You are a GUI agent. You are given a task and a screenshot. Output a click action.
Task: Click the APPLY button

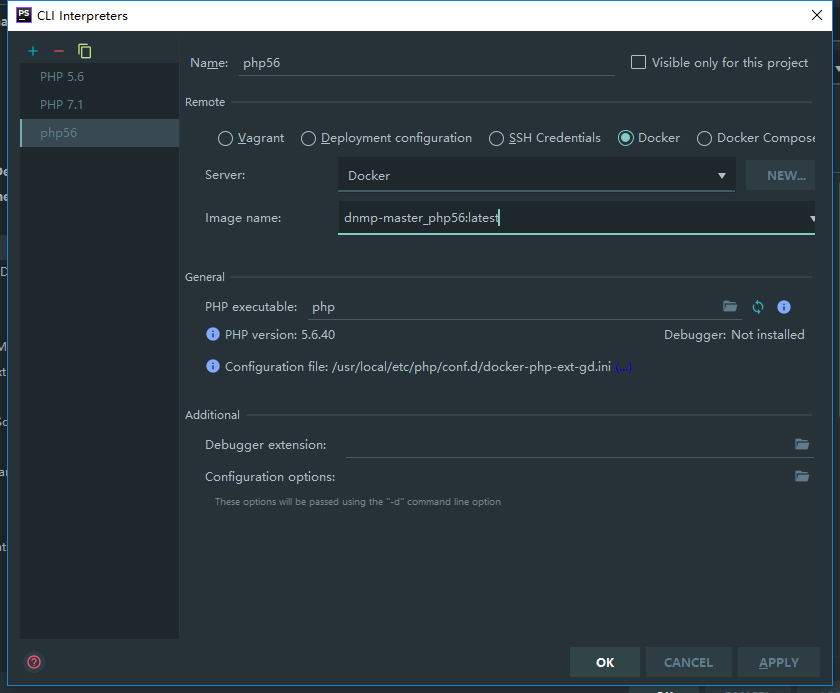coord(778,662)
